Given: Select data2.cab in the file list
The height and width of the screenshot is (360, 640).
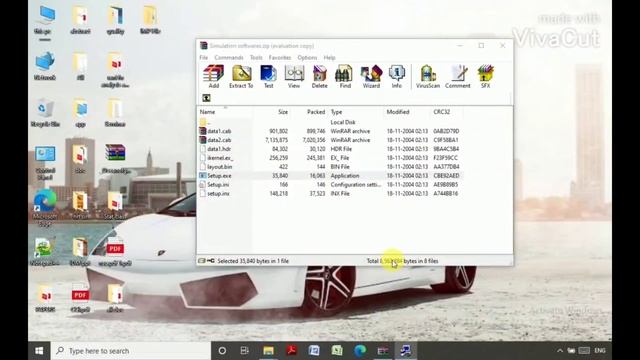Looking at the screenshot, I should point(331,140).
